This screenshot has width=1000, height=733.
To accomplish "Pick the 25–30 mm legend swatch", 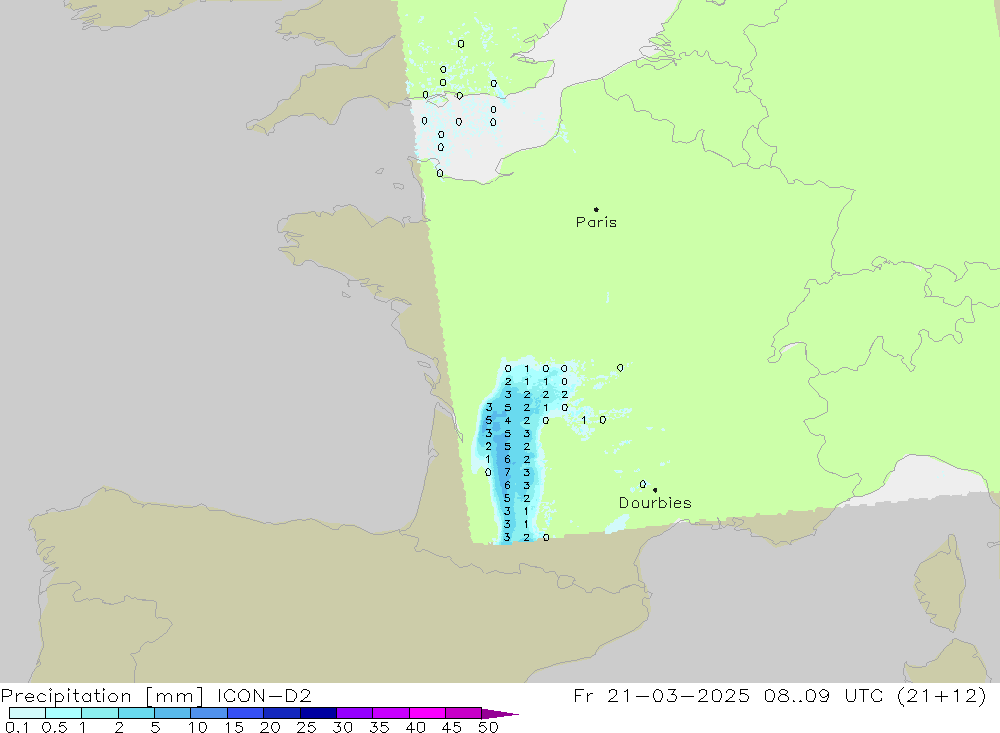I will pos(318,713).
